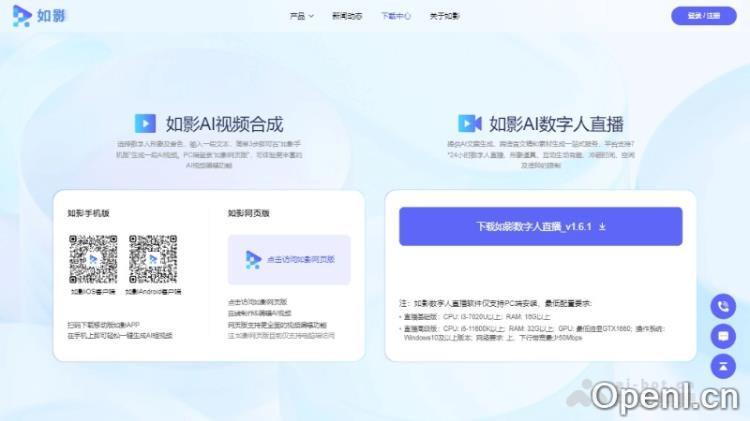Click the back-to-top floating icon

(x=723, y=366)
